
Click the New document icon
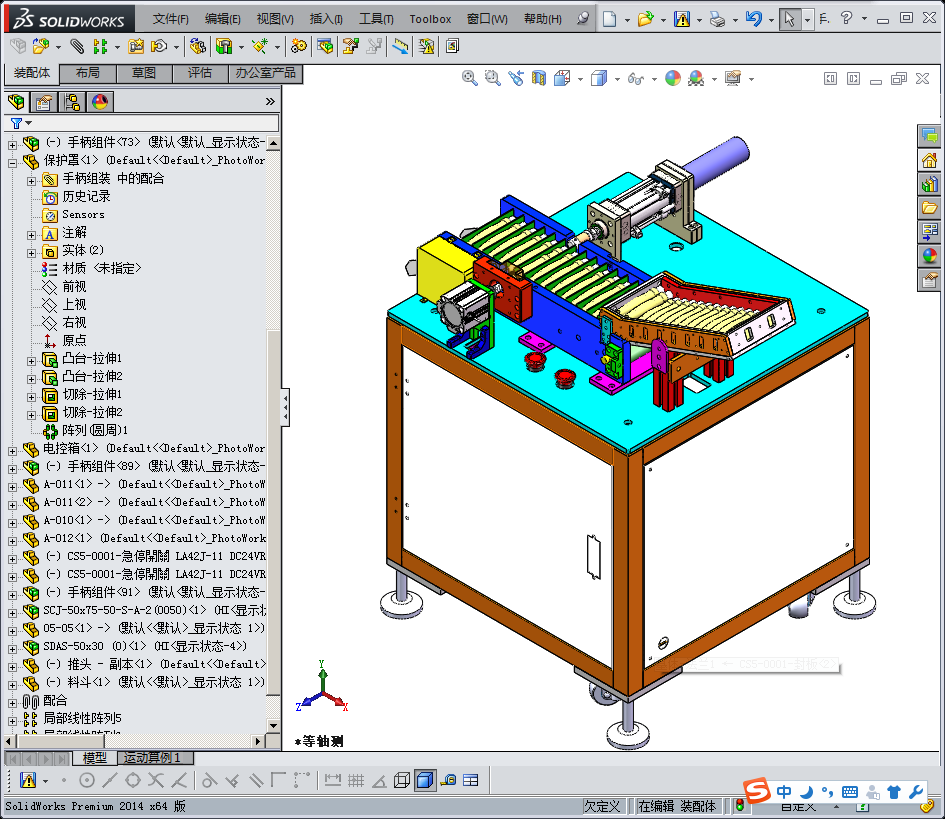coord(609,19)
